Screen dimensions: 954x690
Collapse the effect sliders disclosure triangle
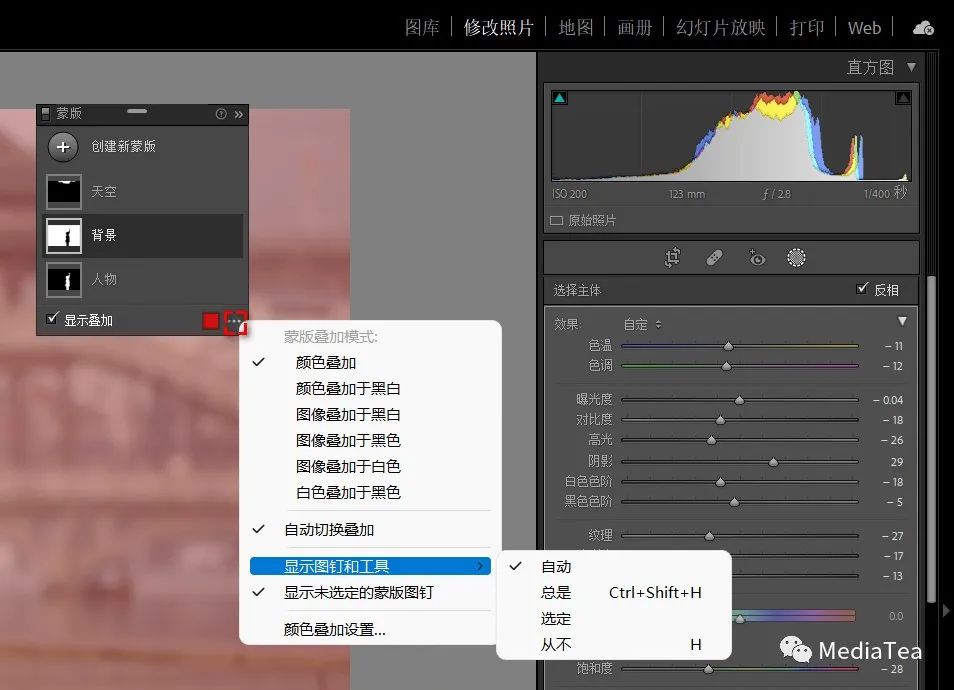tap(902, 321)
